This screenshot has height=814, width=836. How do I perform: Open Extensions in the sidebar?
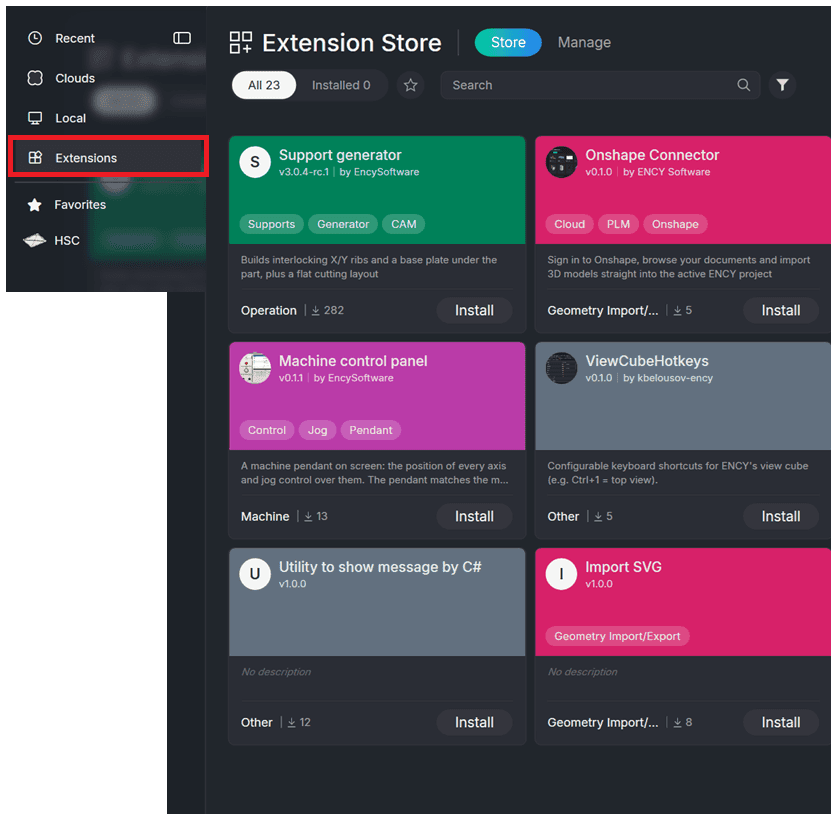point(108,156)
